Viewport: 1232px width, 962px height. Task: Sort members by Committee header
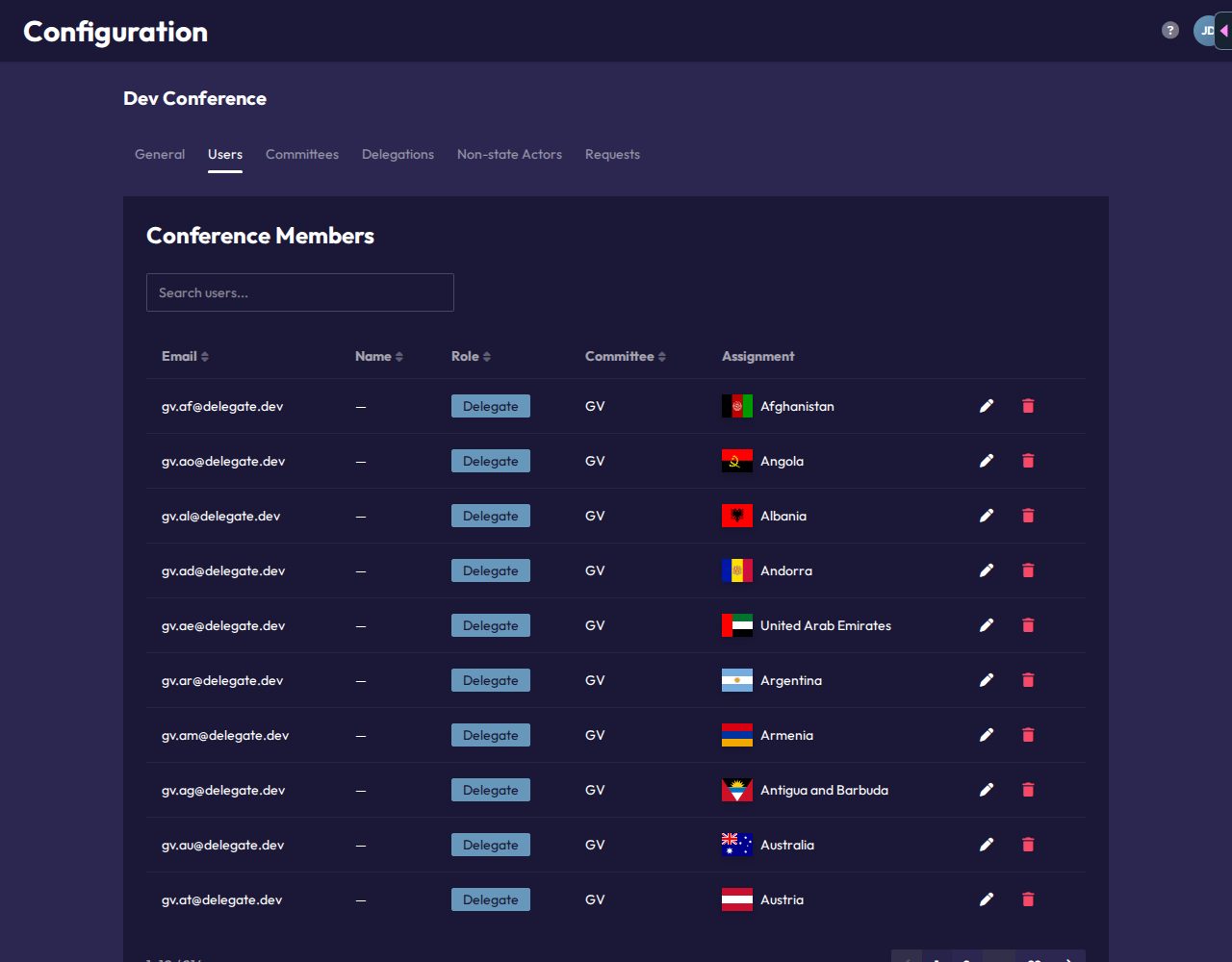626,356
